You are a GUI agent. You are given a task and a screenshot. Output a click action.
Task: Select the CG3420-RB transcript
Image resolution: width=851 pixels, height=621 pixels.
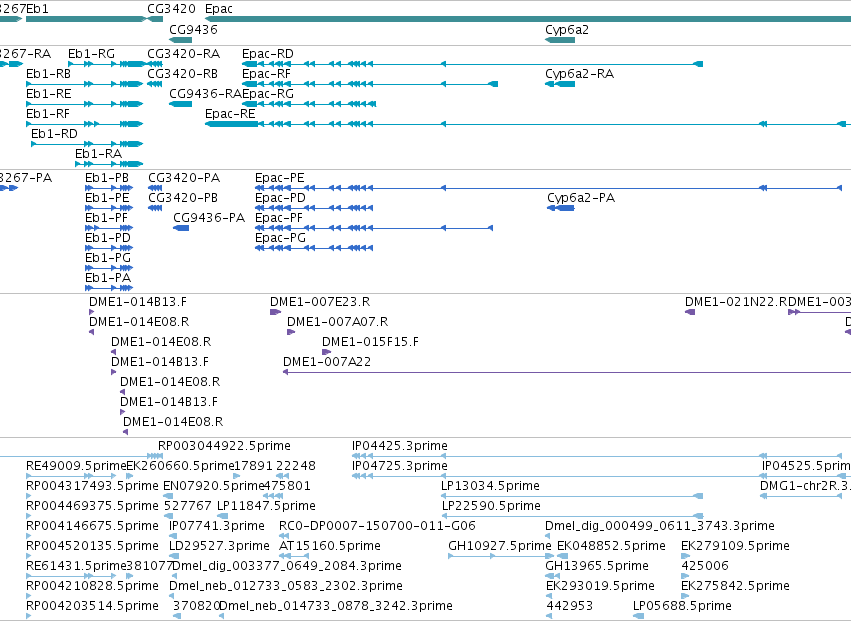[x=155, y=84]
